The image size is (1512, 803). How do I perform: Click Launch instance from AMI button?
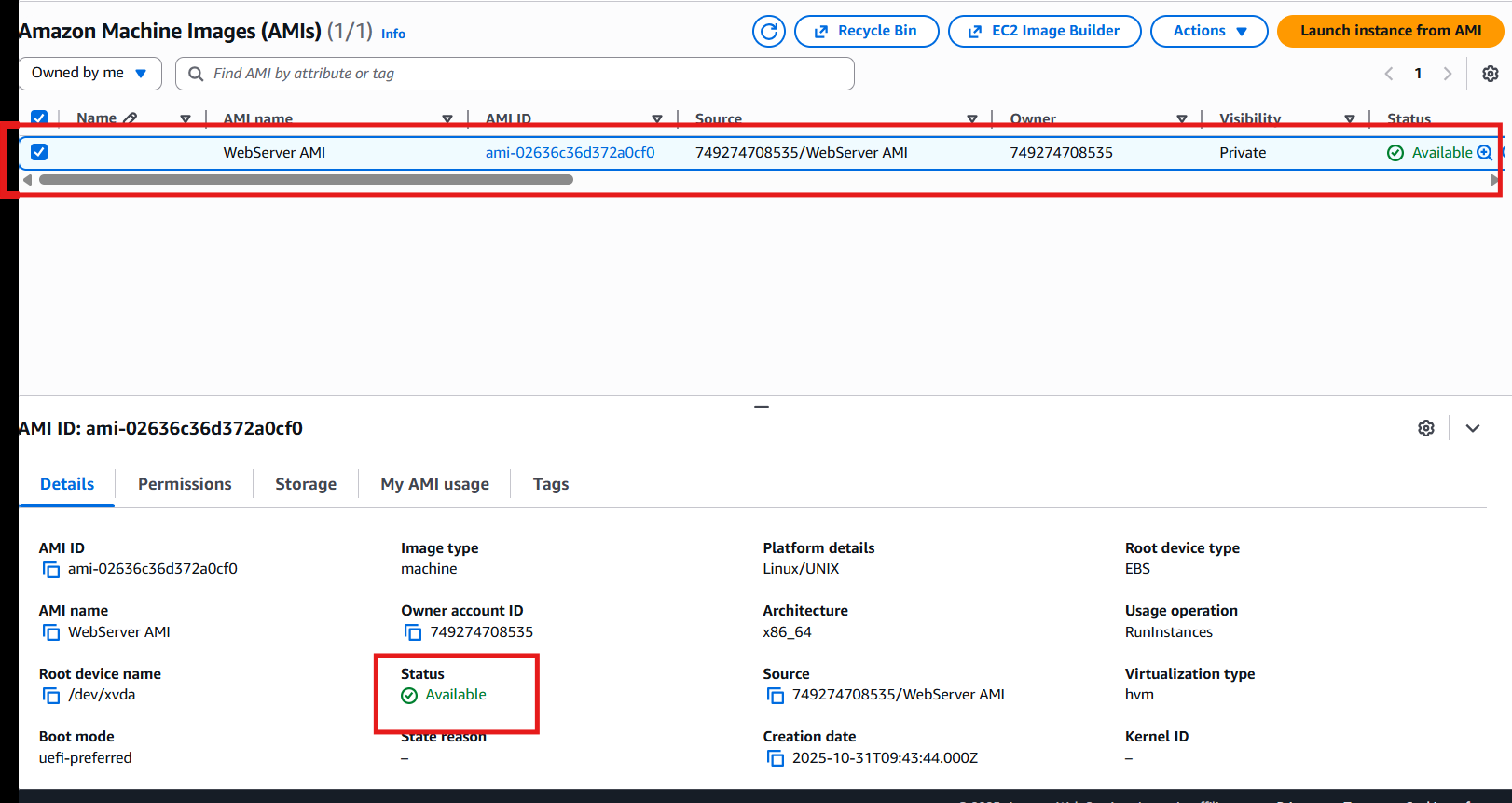(x=1390, y=31)
